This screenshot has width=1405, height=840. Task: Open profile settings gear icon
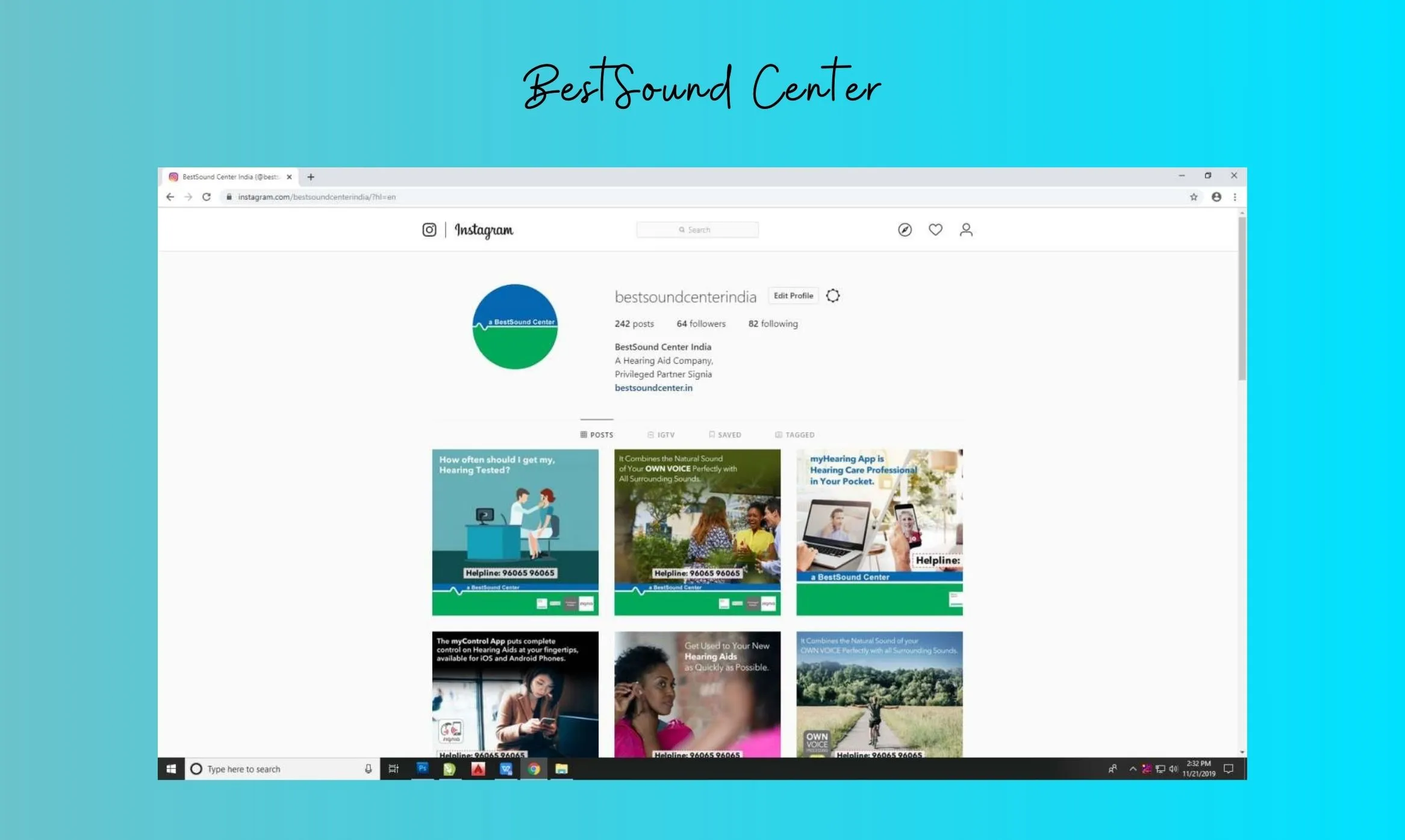click(833, 296)
